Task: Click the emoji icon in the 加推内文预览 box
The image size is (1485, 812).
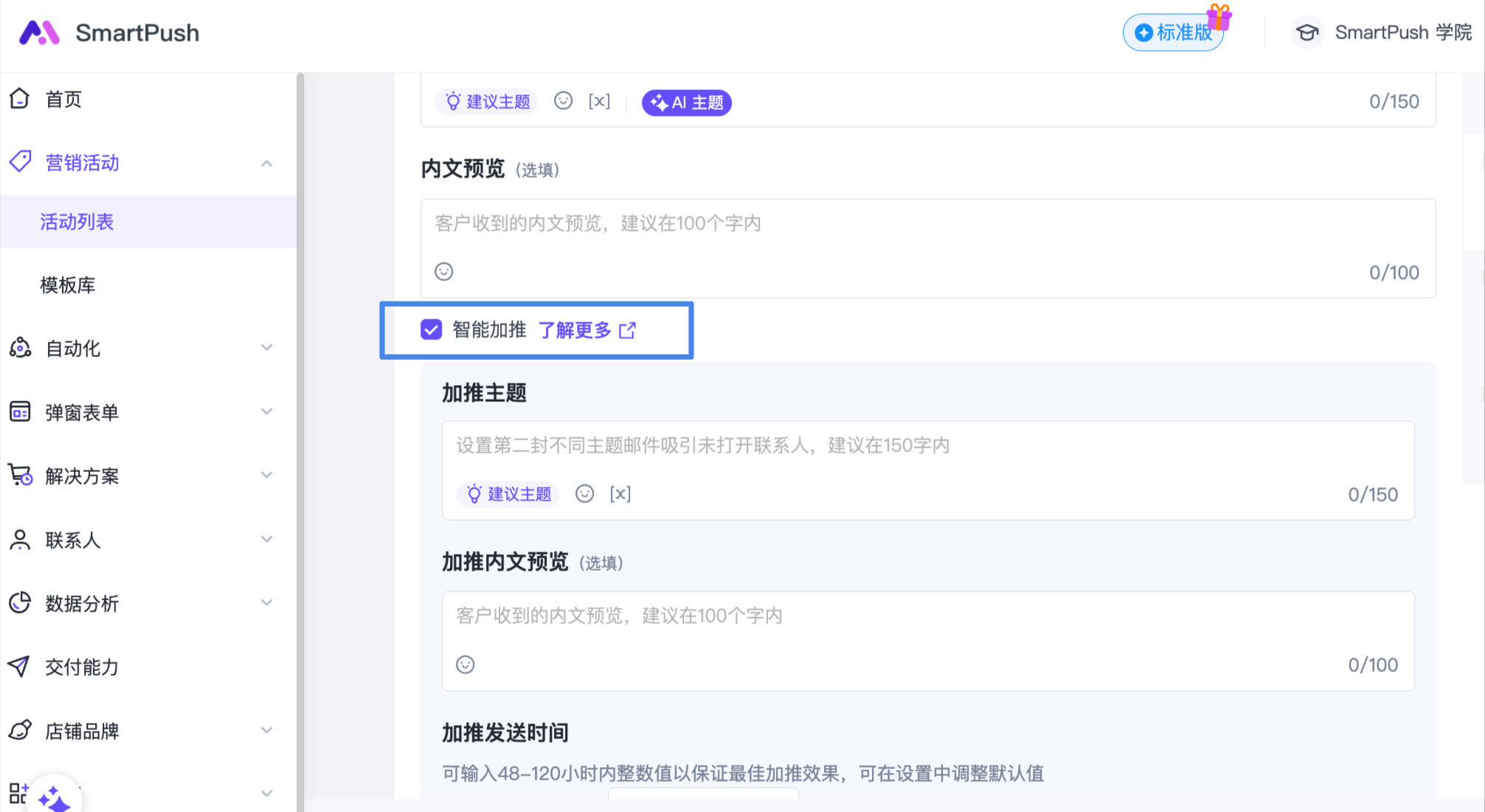Action: point(465,664)
